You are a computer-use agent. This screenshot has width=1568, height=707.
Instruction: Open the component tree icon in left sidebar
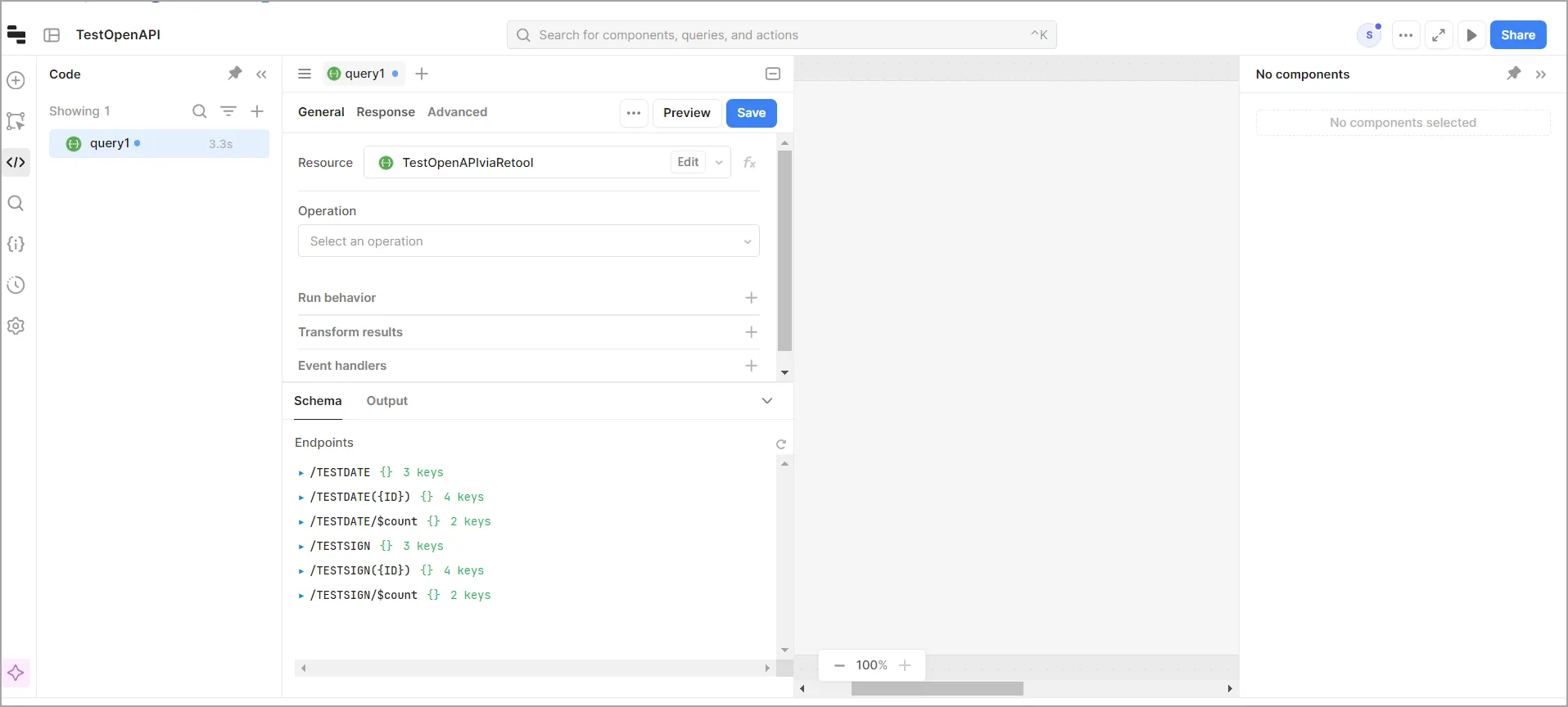[x=16, y=121]
